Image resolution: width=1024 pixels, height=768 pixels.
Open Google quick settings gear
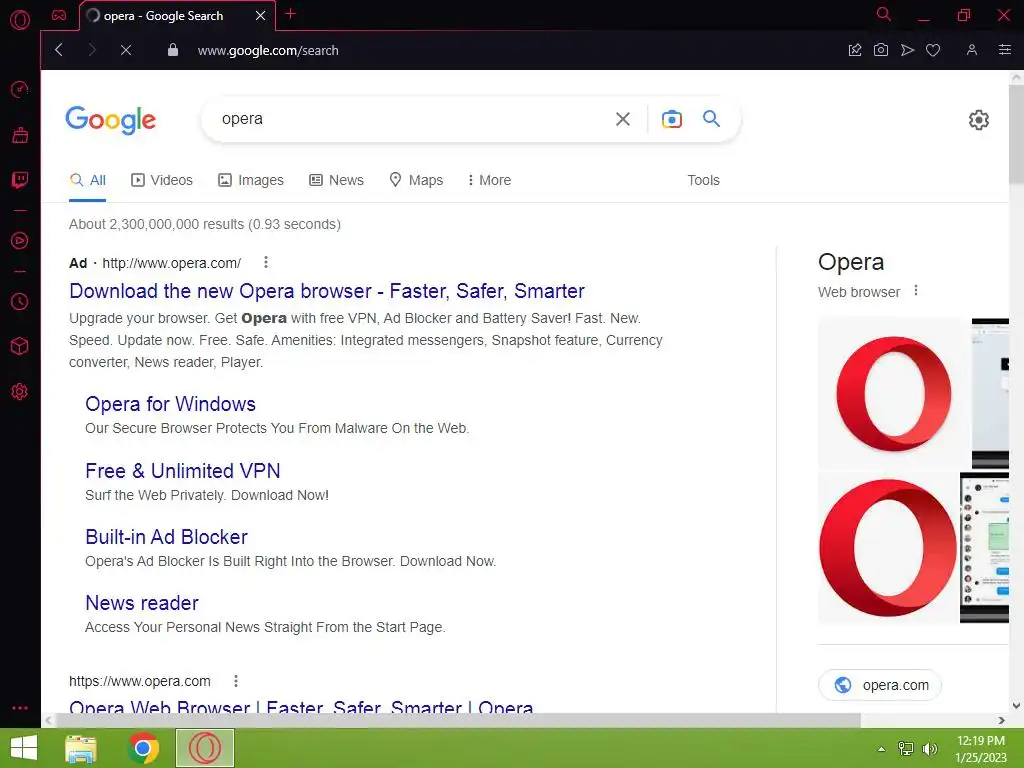pos(978,120)
